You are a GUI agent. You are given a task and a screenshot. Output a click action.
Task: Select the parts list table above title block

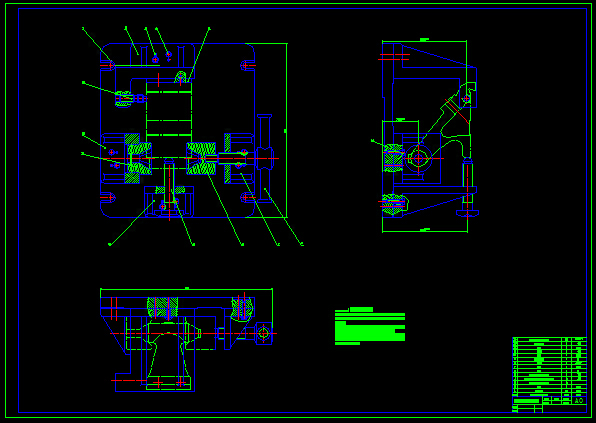coord(550,366)
